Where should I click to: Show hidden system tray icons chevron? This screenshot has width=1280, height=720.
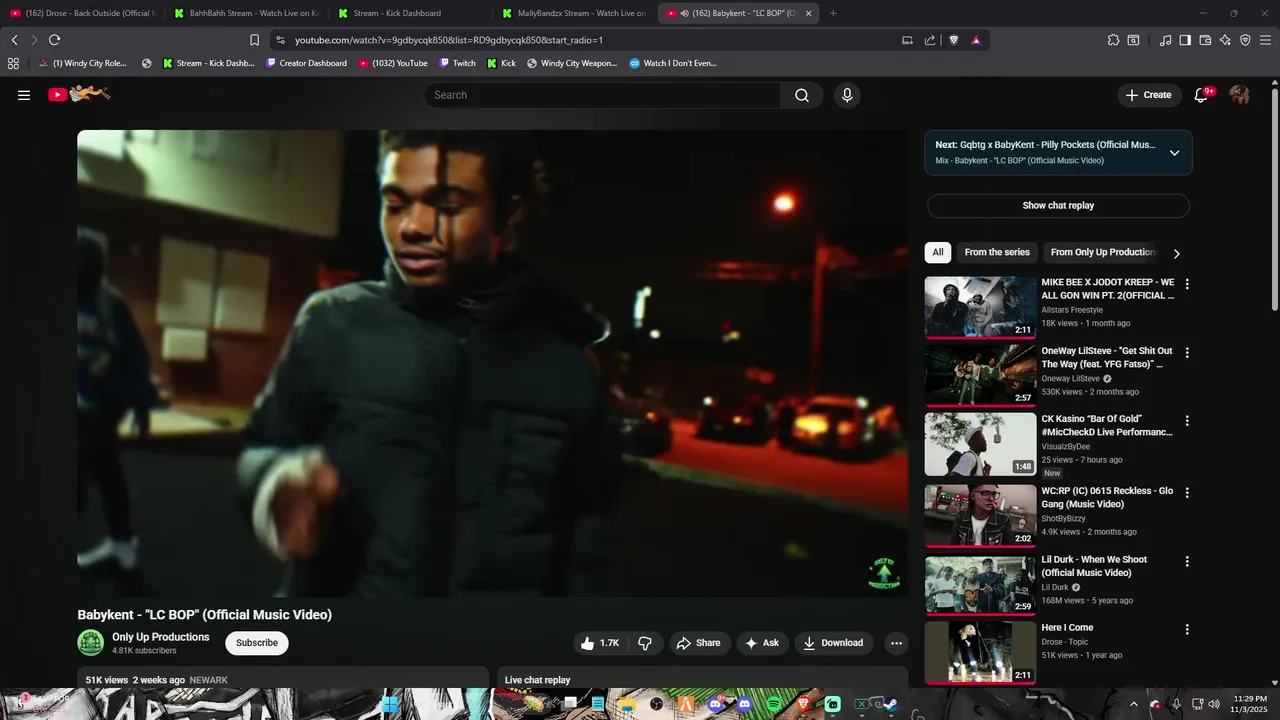coord(1132,704)
